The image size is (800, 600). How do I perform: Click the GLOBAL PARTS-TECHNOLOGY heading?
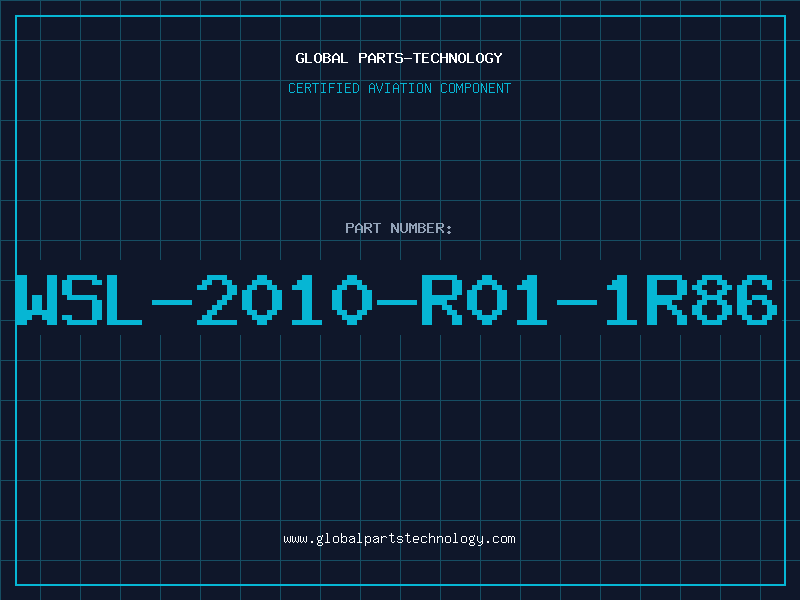[399, 58]
